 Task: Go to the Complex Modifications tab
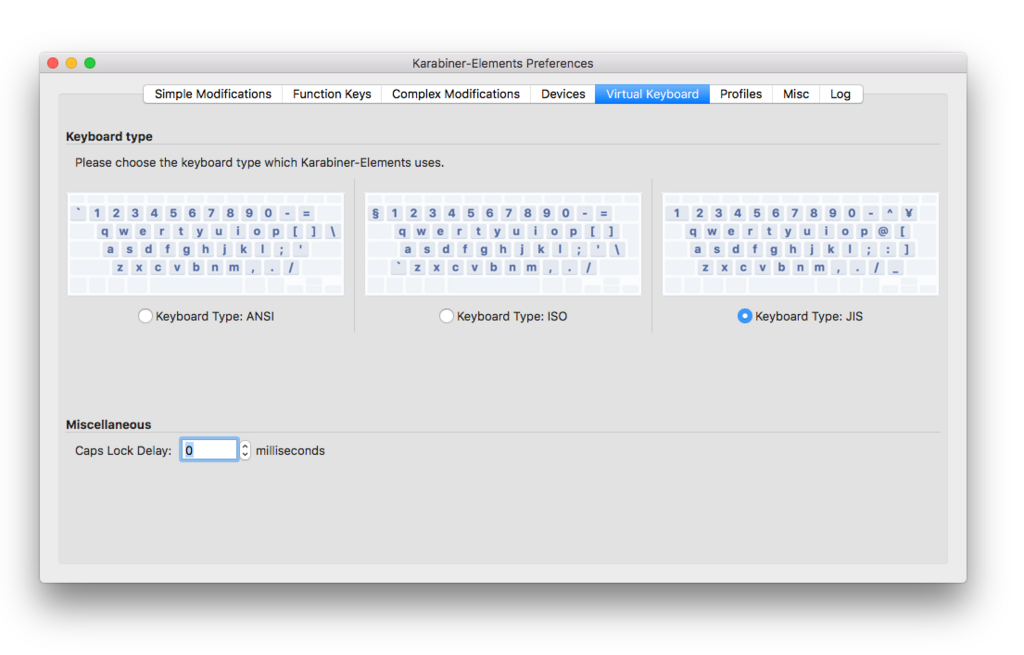tap(456, 94)
